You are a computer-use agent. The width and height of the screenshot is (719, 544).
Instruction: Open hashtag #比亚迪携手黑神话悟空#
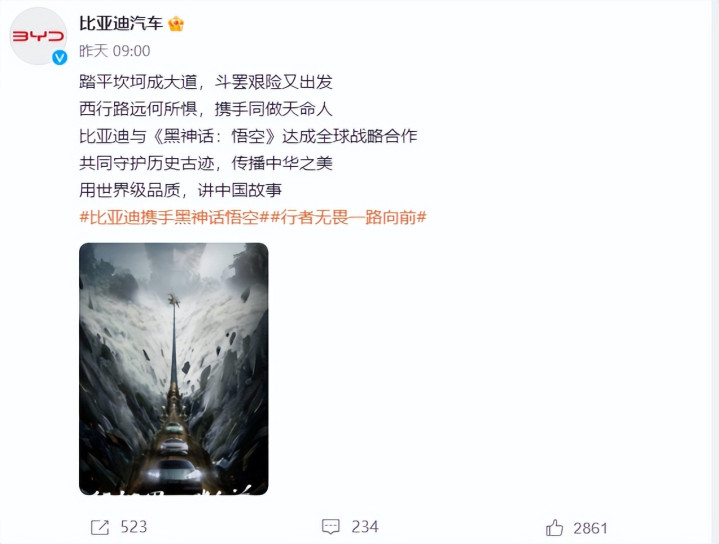coord(174,217)
